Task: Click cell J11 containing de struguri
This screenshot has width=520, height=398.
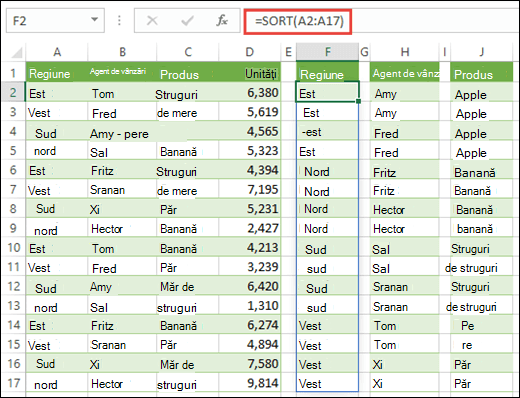Action: coord(482,266)
